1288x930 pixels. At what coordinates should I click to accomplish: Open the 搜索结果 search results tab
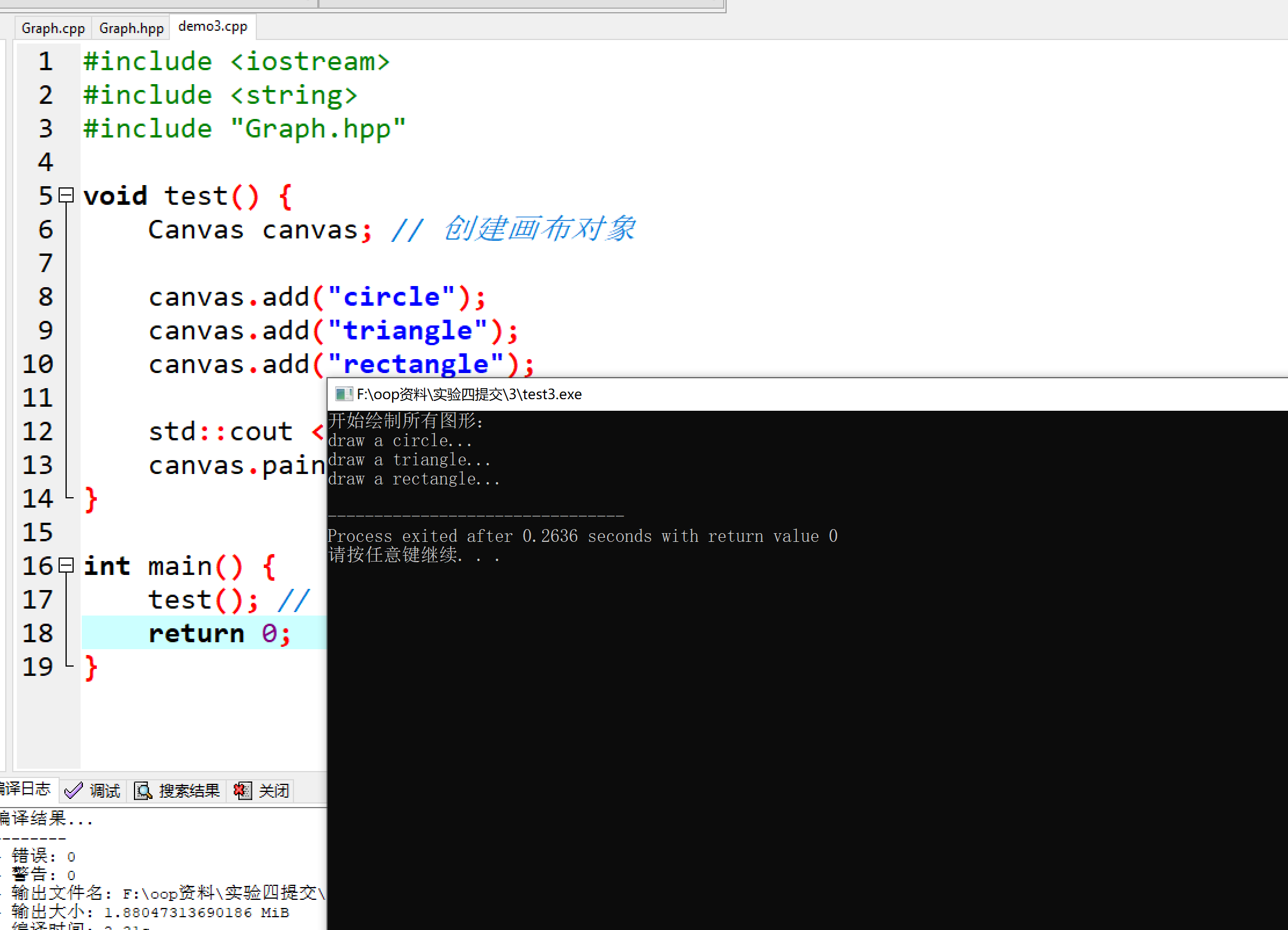189,790
